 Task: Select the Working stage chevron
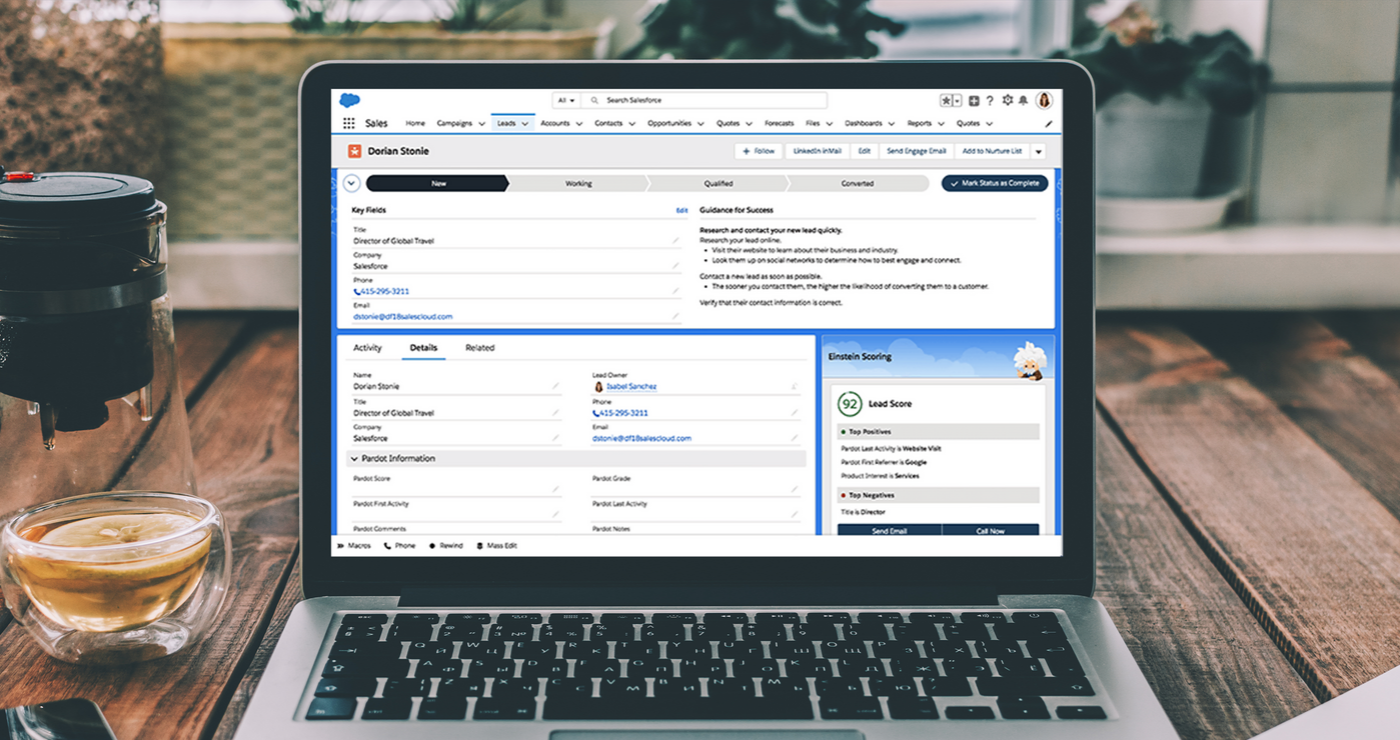coord(578,183)
